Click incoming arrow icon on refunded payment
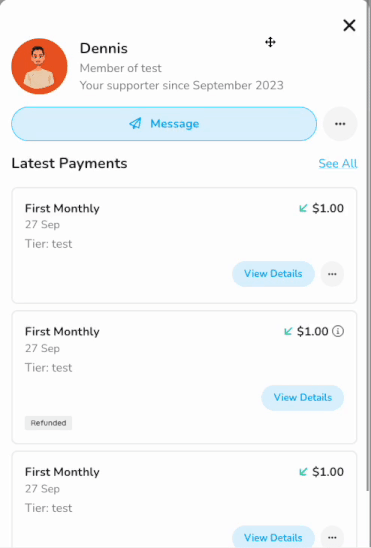Image resolution: width=371 pixels, height=548 pixels. click(288, 331)
